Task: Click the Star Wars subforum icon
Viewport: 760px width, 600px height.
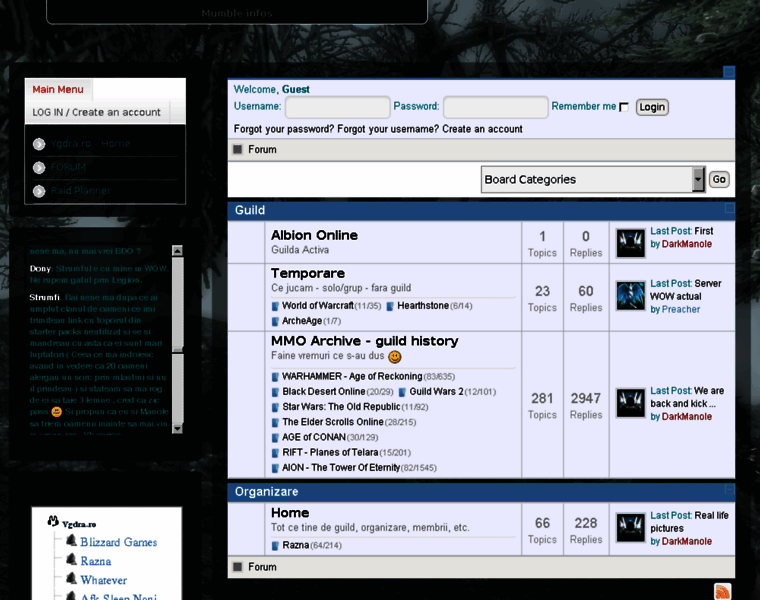Action: point(275,407)
